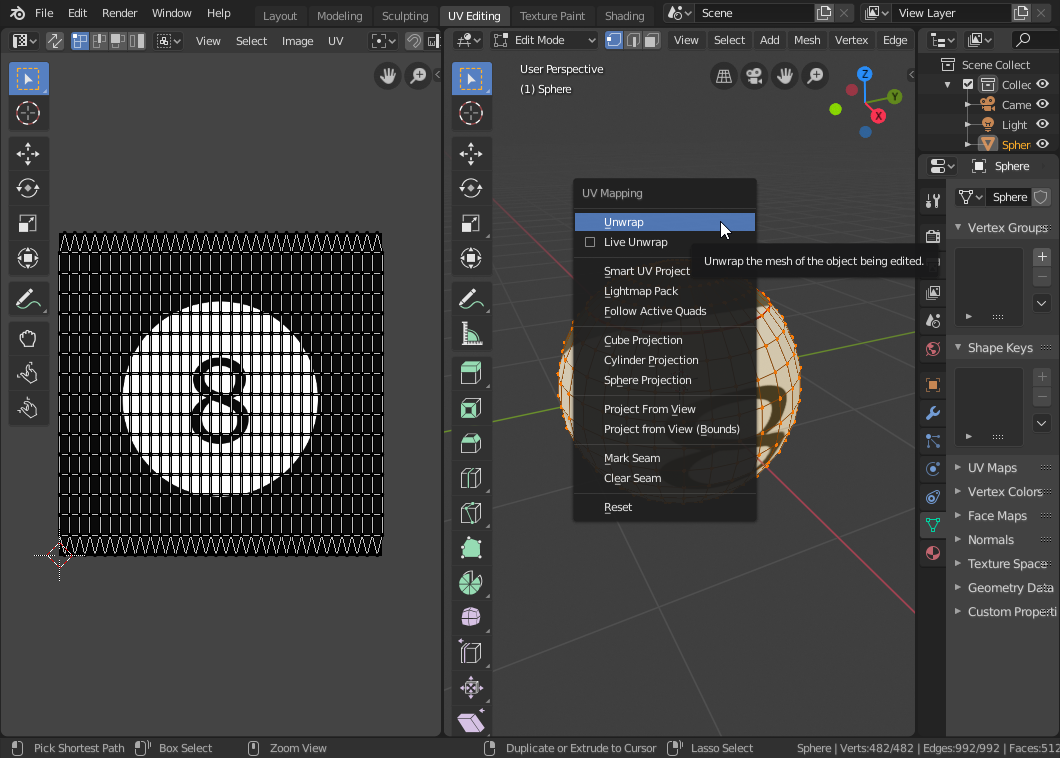The height and width of the screenshot is (758, 1060).
Task: Switch to the Texture Paint workspace tab
Action: click(552, 16)
